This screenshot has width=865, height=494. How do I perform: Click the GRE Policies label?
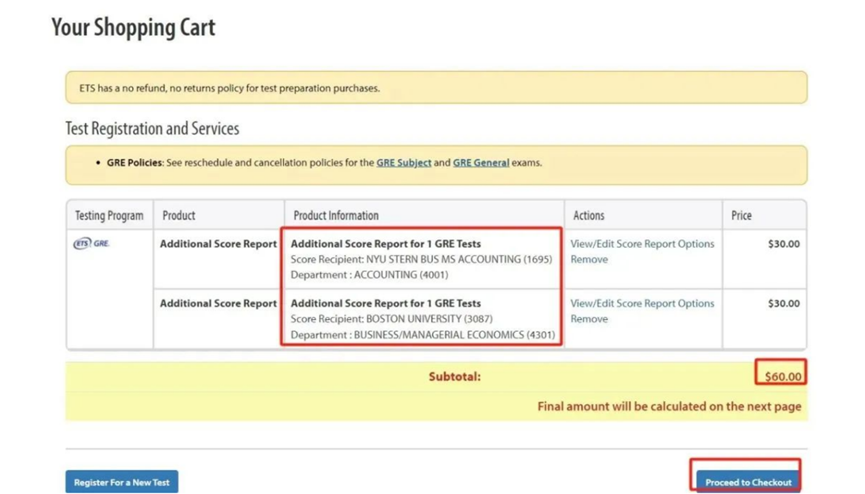135,163
